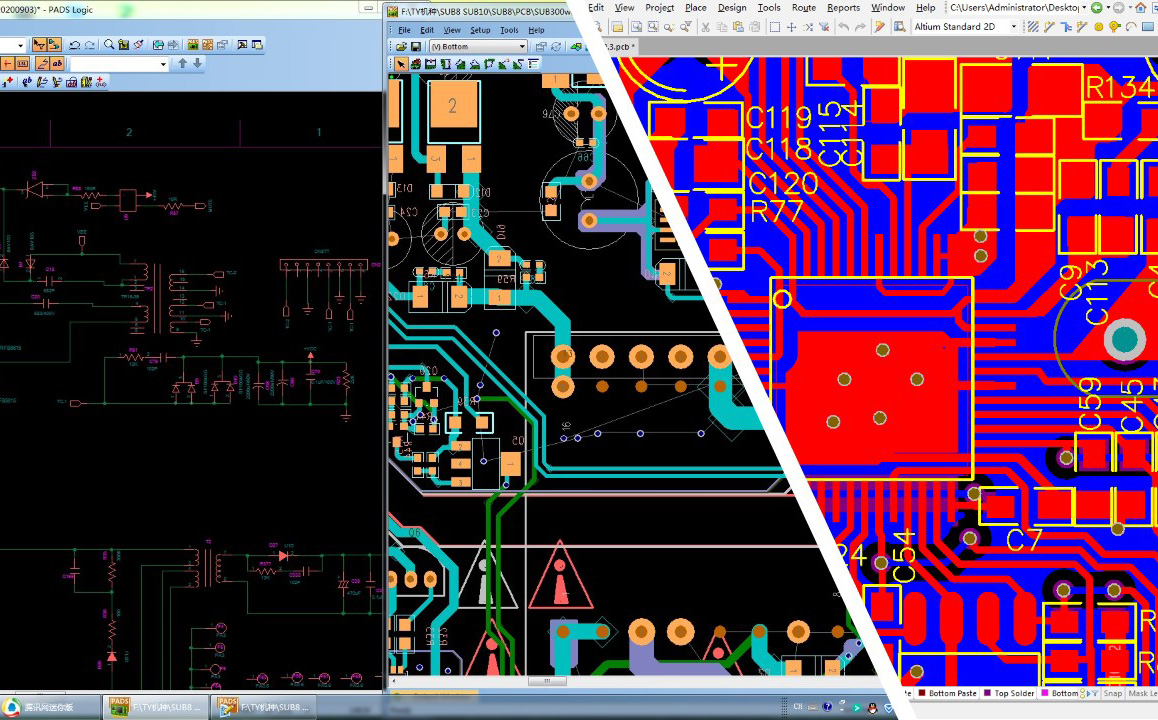Toggle the 'ab' text button in PADS Logic
The image size is (1158, 720).
[x=57, y=64]
